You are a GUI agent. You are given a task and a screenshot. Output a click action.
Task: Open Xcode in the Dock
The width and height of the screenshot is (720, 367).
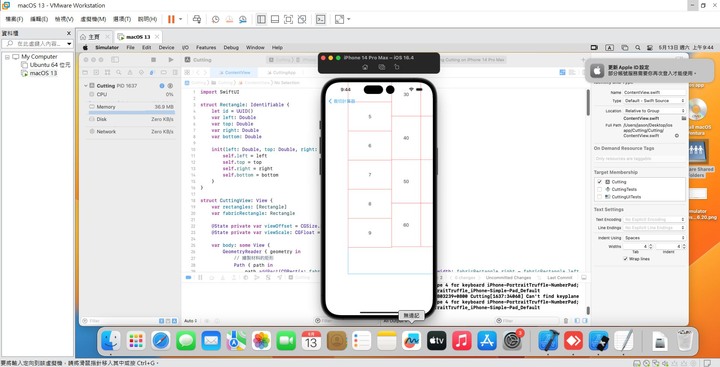(548, 341)
